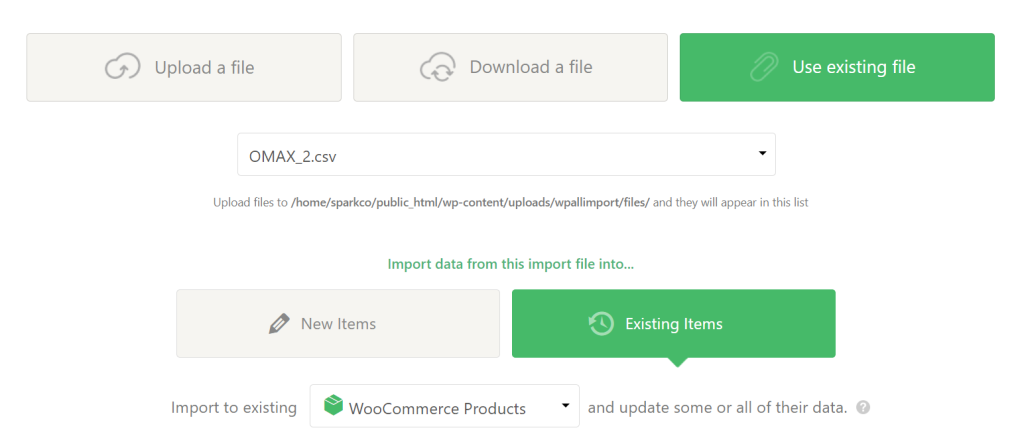Click the cloud download sync icon
This screenshot has height=448, width=1024.
[437, 67]
